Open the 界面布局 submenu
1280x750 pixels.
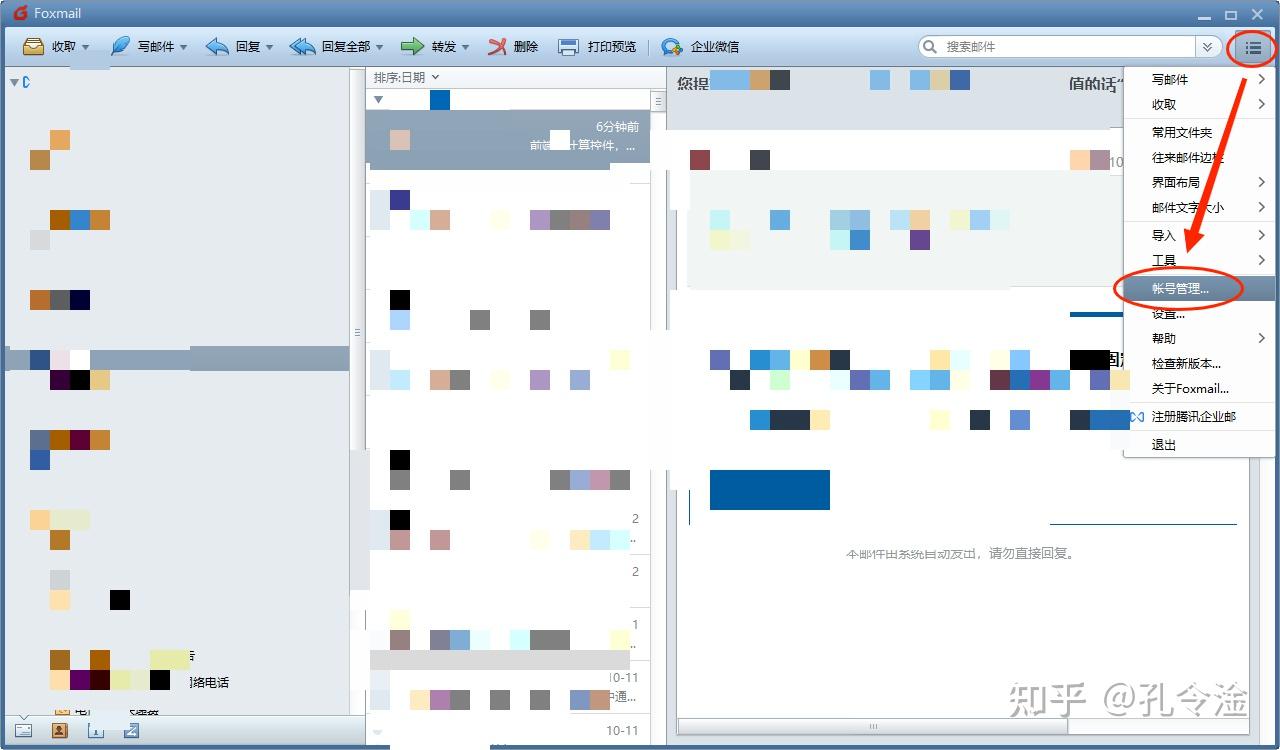click(x=1199, y=182)
